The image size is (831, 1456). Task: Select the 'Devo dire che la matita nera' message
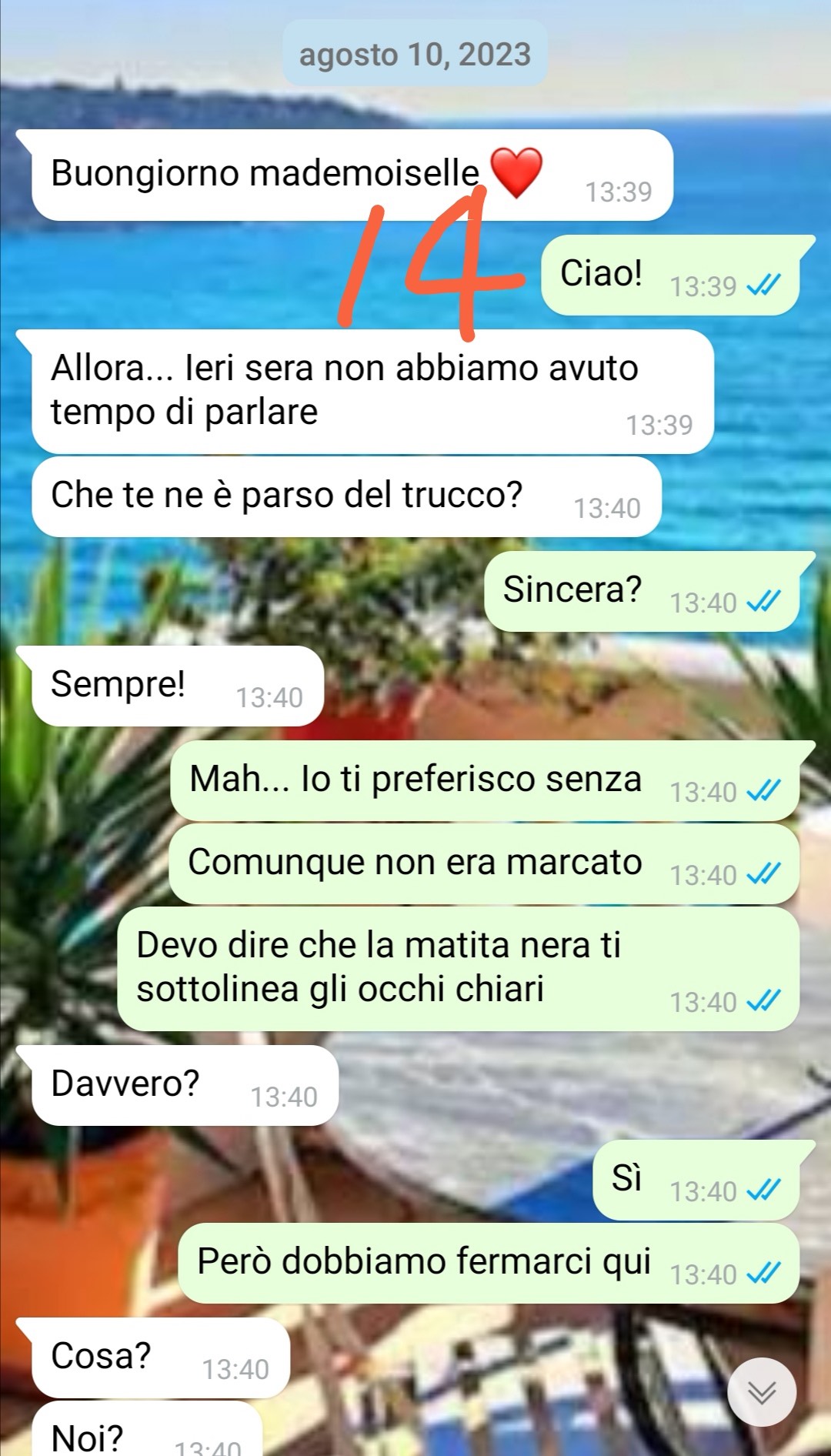click(x=459, y=969)
